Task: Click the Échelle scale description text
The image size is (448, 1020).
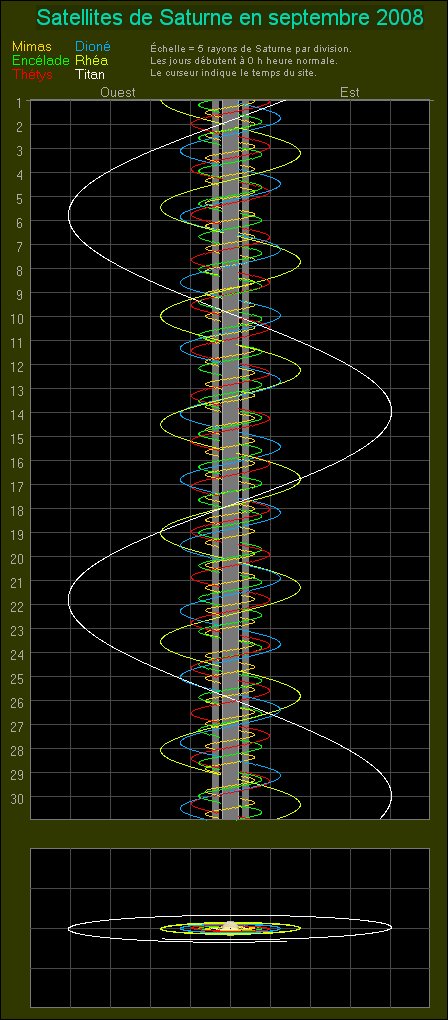Action: pyautogui.click(x=251, y=49)
